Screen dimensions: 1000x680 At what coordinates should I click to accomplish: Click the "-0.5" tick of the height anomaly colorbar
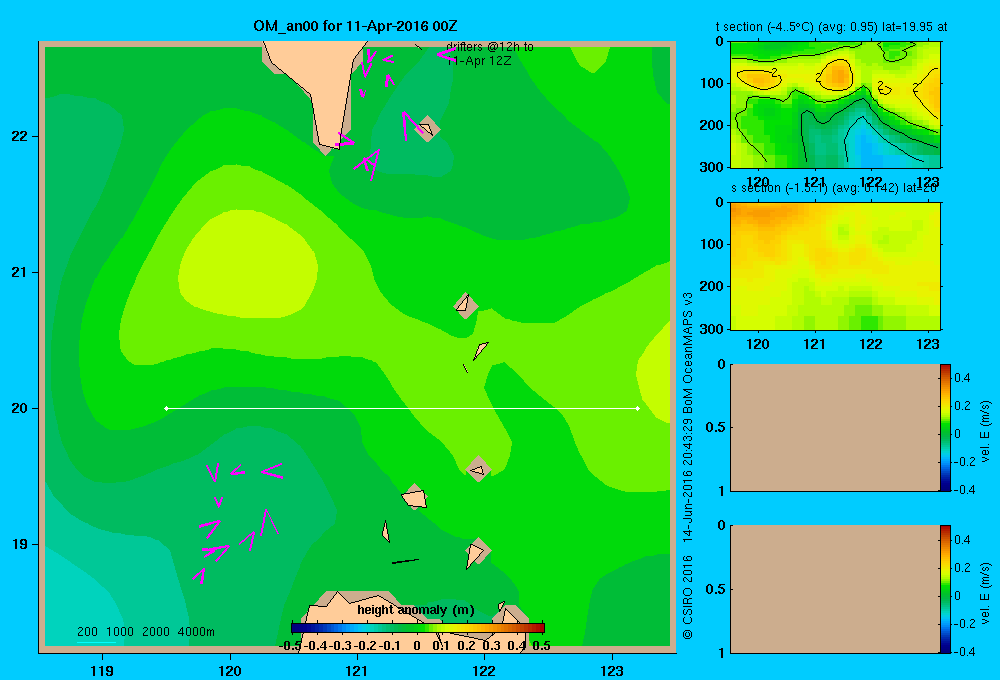pos(291,646)
